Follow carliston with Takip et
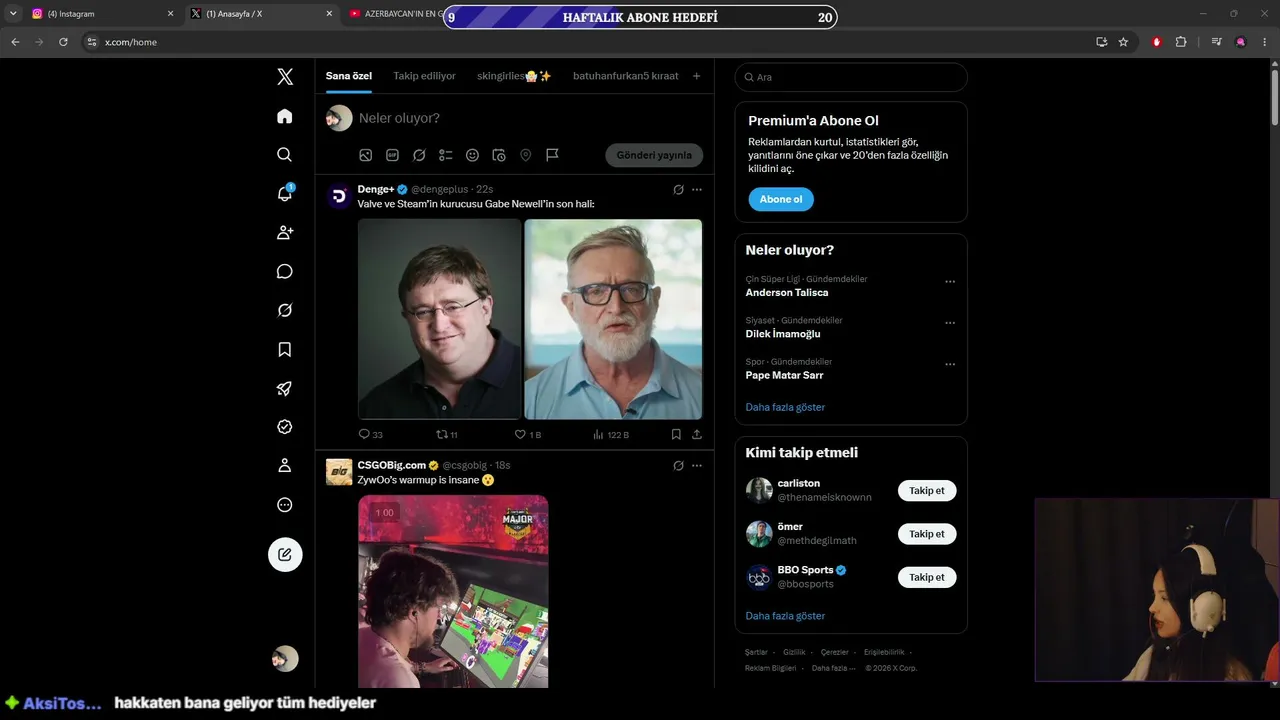 tap(927, 490)
